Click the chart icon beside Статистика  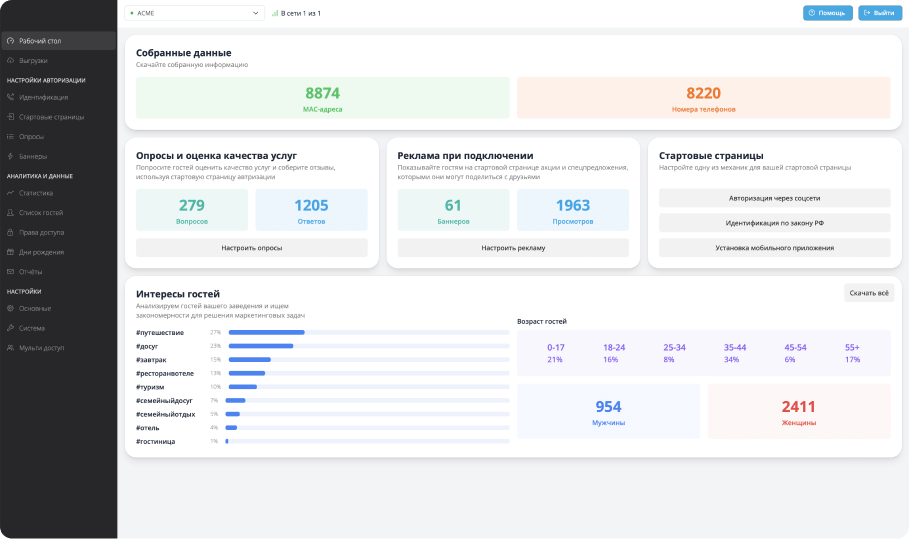10,193
